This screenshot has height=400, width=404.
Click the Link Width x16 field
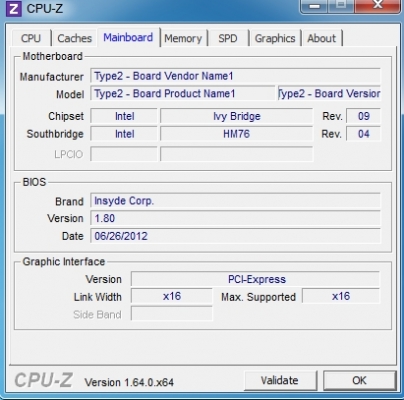click(x=172, y=296)
